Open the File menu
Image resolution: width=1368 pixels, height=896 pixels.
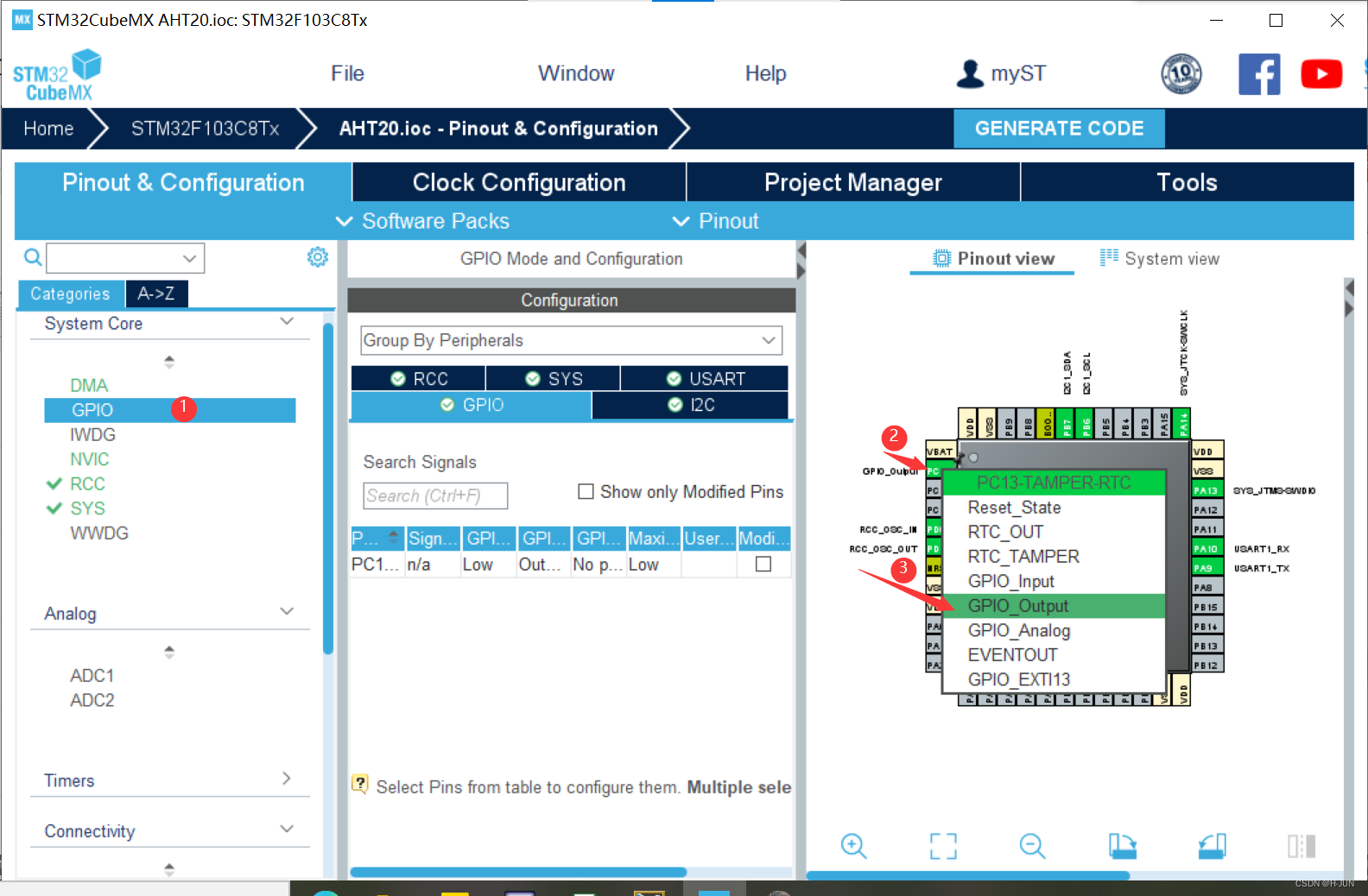point(347,73)
